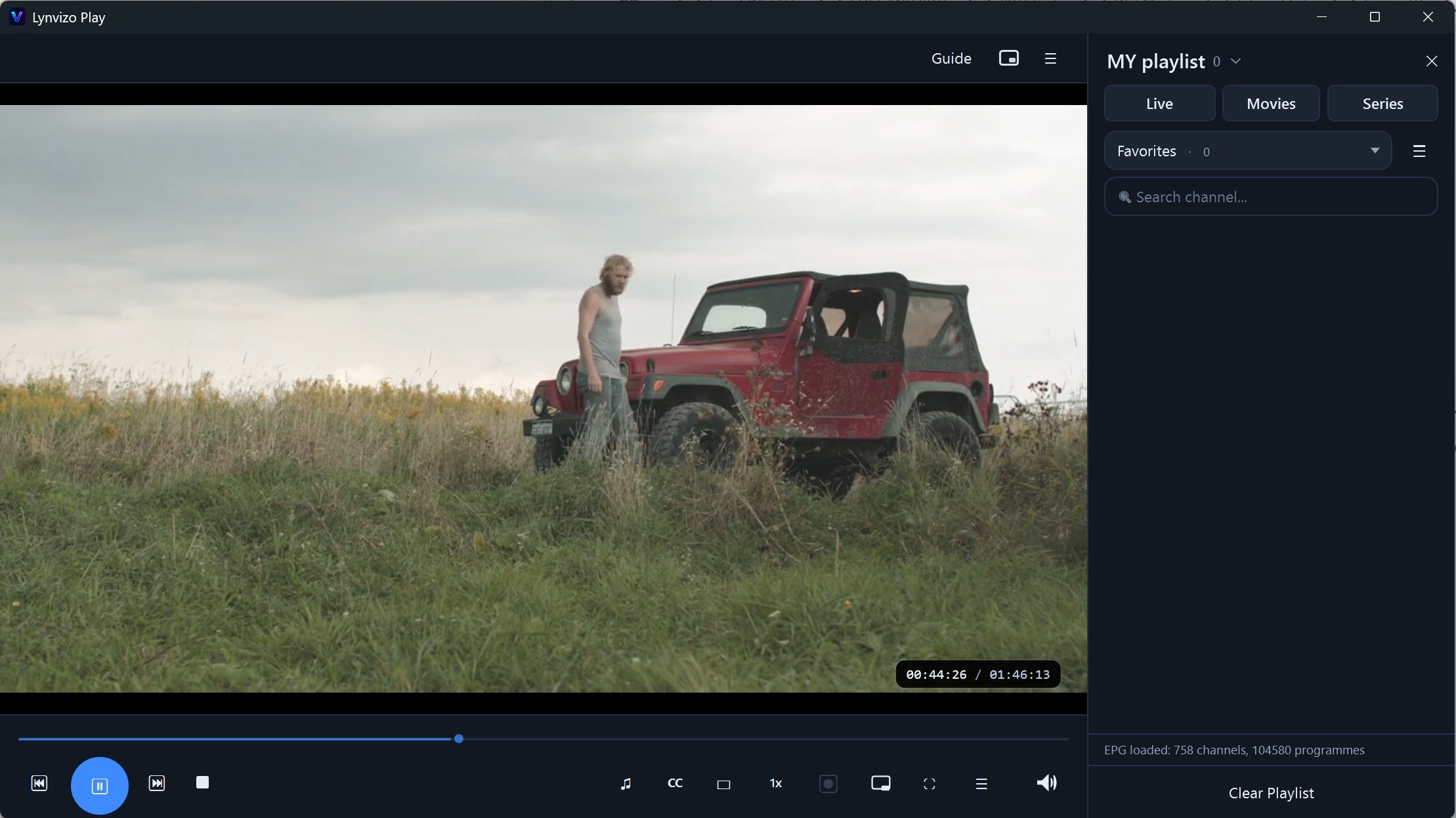Maximize the Lynvizo Play window
The image size is (1456, 818).
coord(1375,17)
